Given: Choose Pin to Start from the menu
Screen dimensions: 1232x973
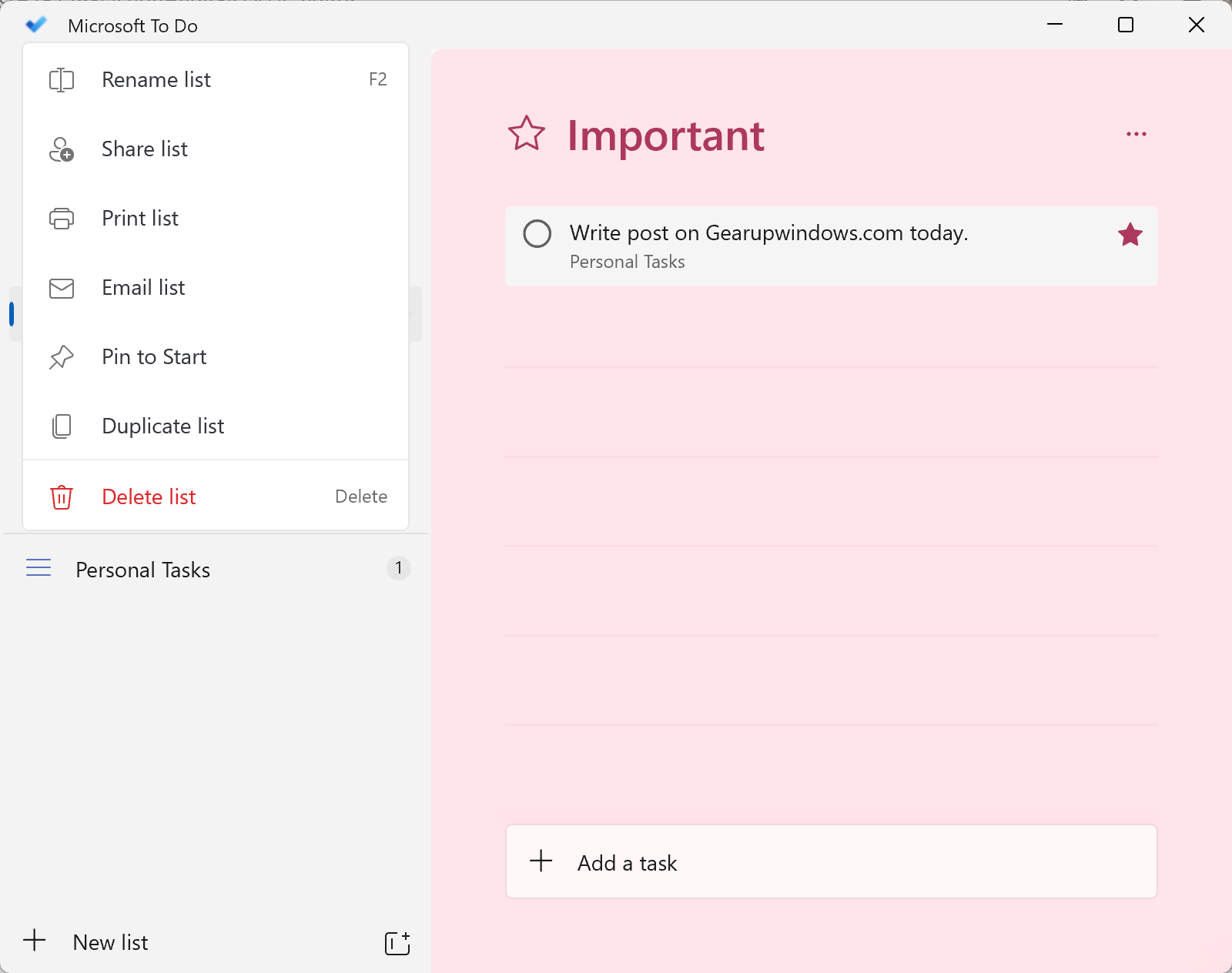Looking at the screenshot, I should 216,357.
